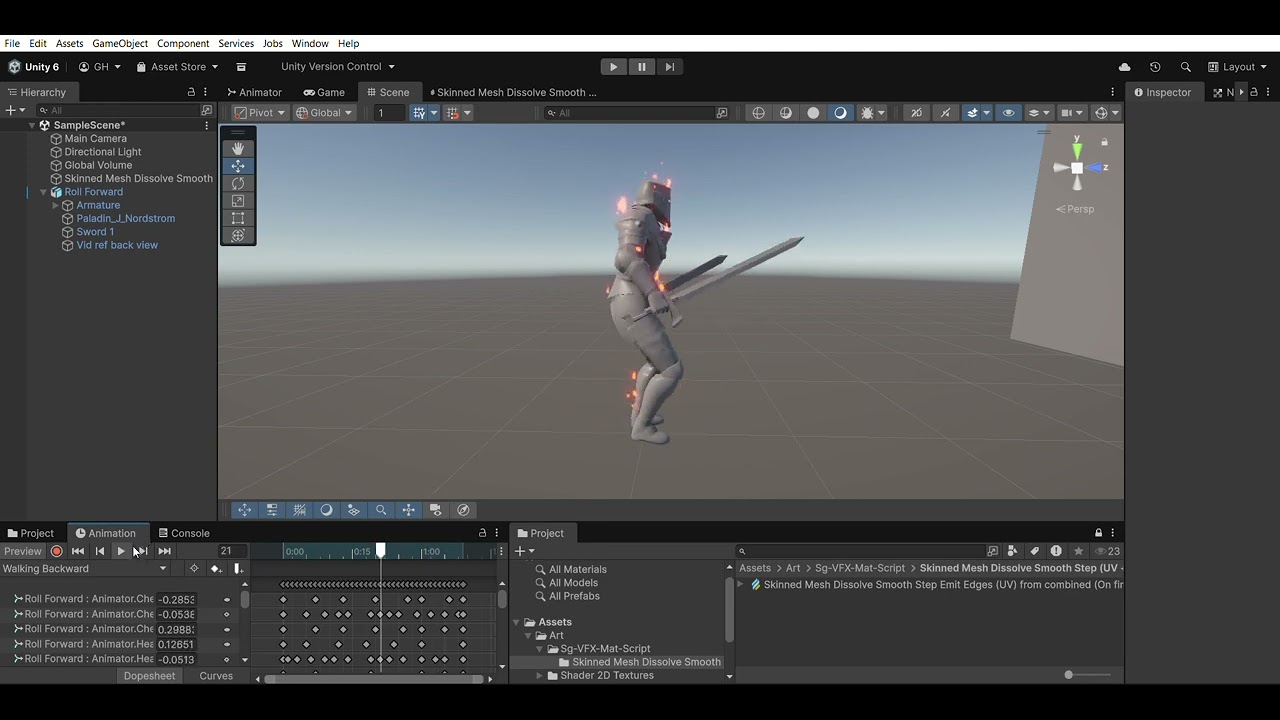The image size is (1280, 720).
Task: Toggle scene gizmos visibility eye
Action: (1008, 113)
